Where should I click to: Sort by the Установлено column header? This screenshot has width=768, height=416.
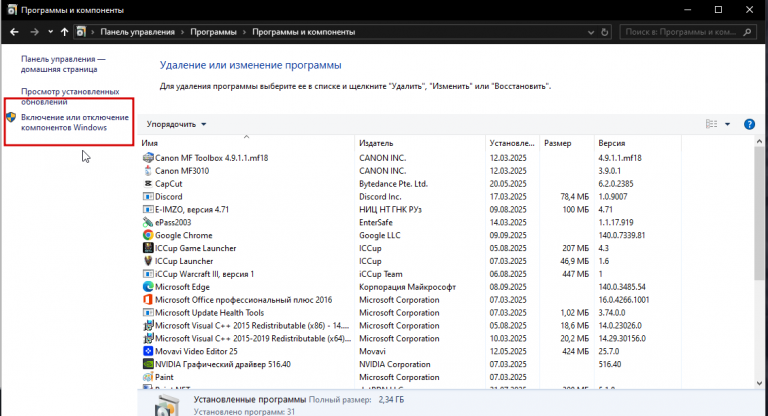[512, 143]
